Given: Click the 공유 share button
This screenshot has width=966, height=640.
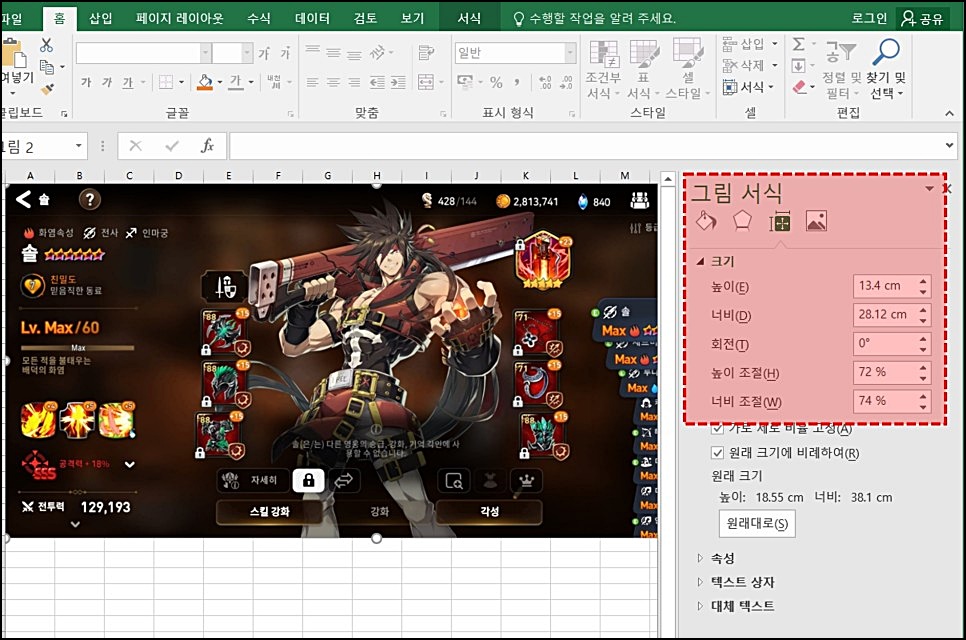Looking at the screenshot, I should [923, 18].
